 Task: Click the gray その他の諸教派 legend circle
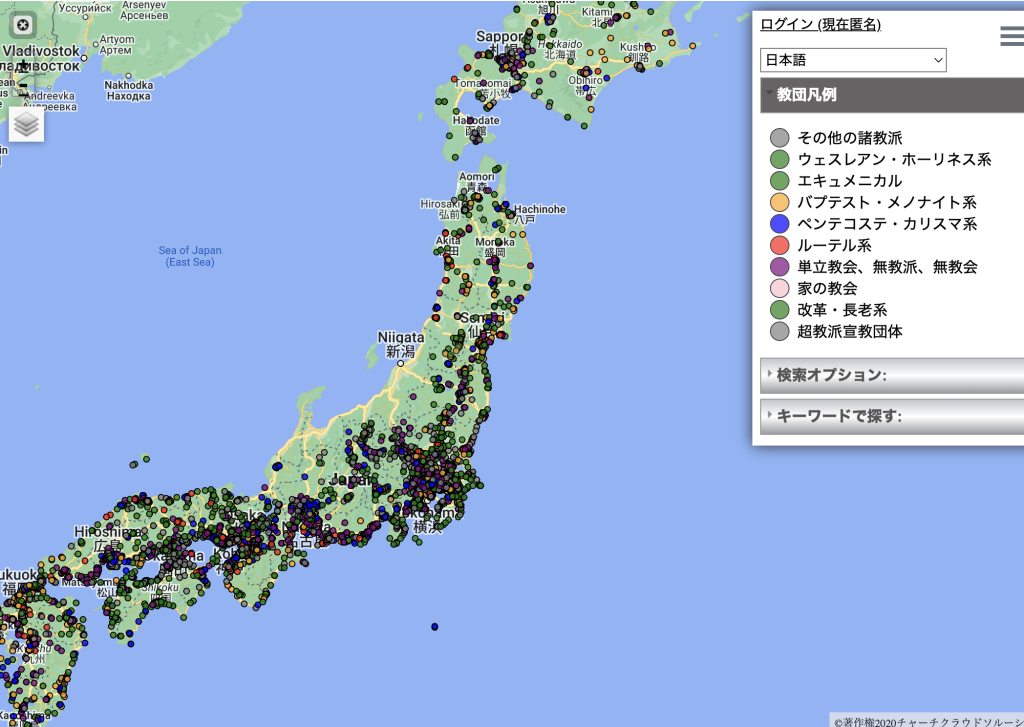click(780, 138)
